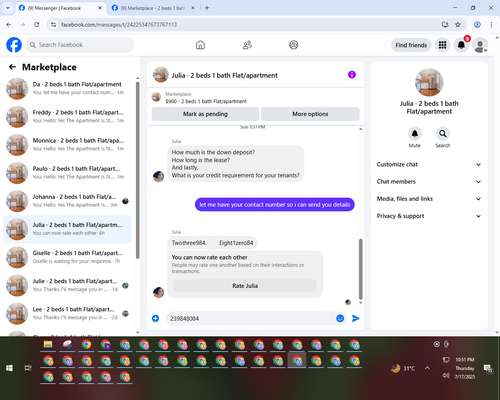This screenshot has width=500, height=400.
Task: Go back using the Marketplace arrow
Action: pos(12,67)
